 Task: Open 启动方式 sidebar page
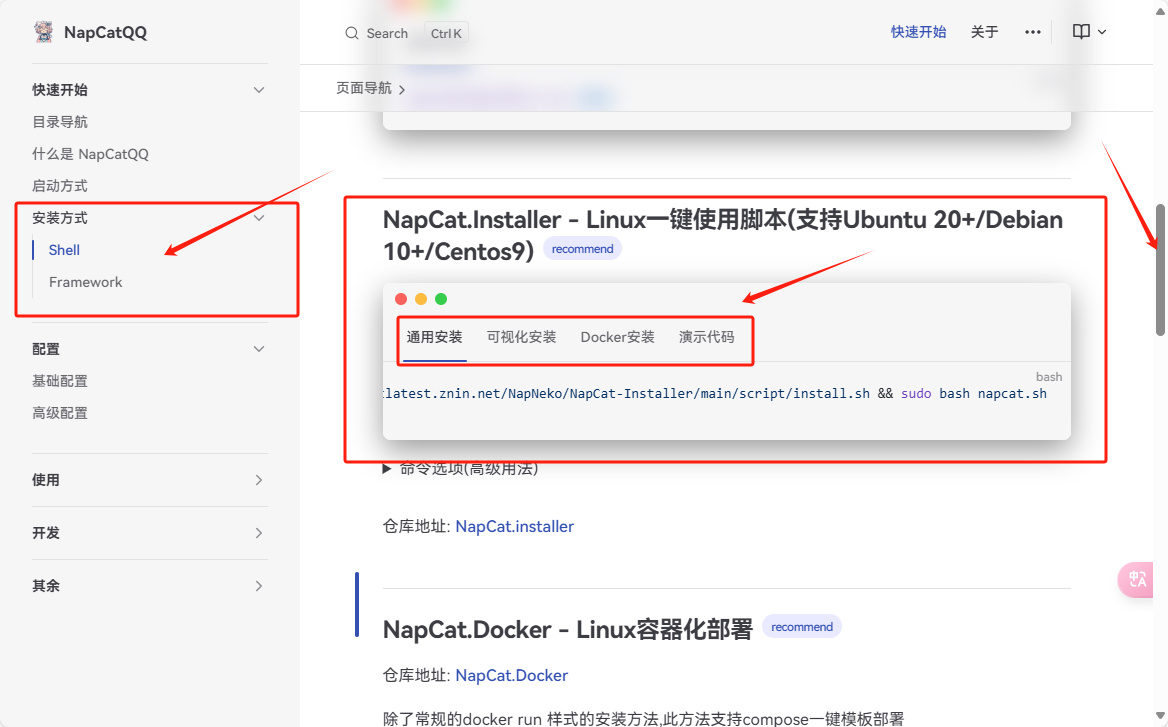click(60, 186)
